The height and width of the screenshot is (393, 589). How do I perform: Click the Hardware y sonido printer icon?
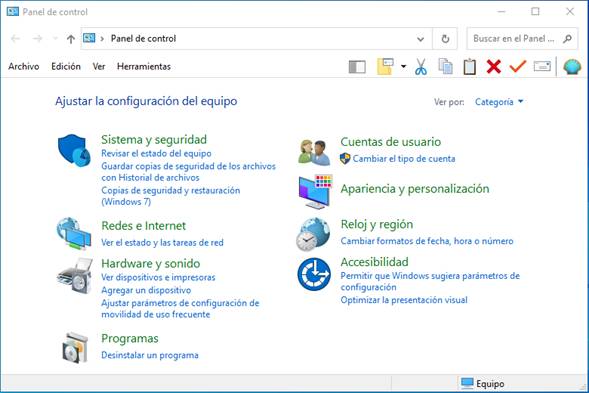74,276
